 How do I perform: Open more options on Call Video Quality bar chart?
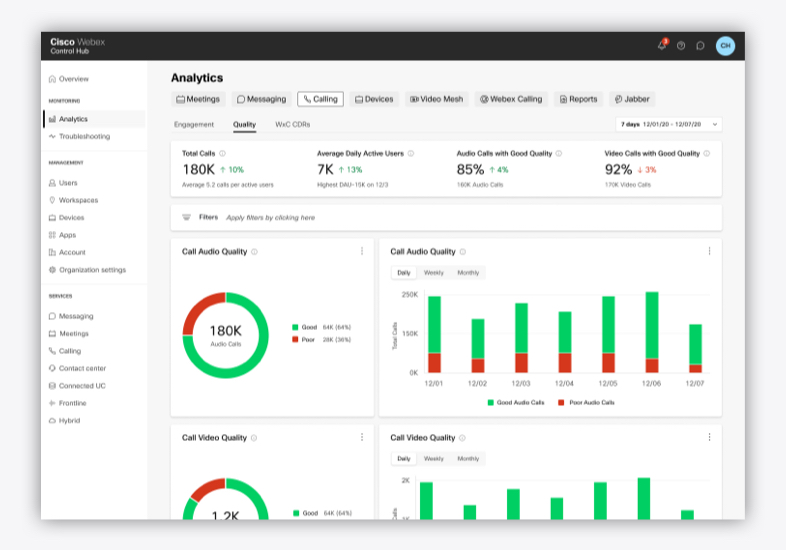(709, 437)
